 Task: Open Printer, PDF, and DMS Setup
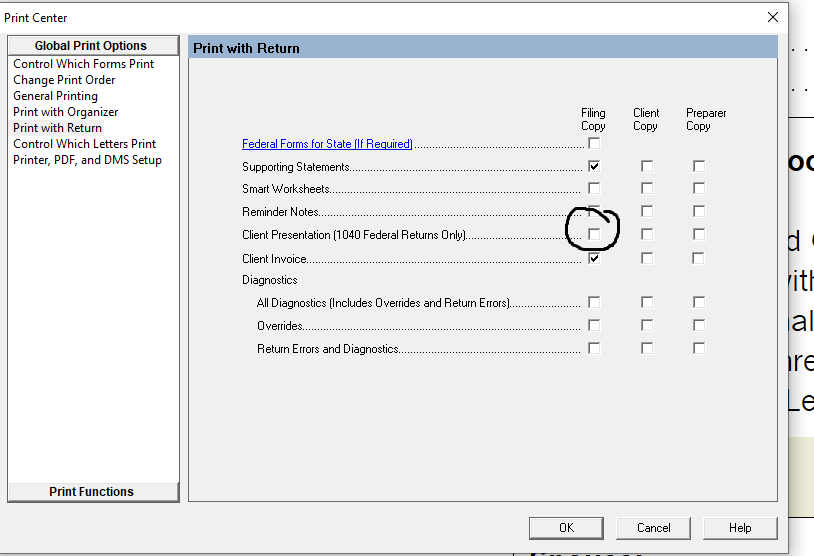[87, 160]
